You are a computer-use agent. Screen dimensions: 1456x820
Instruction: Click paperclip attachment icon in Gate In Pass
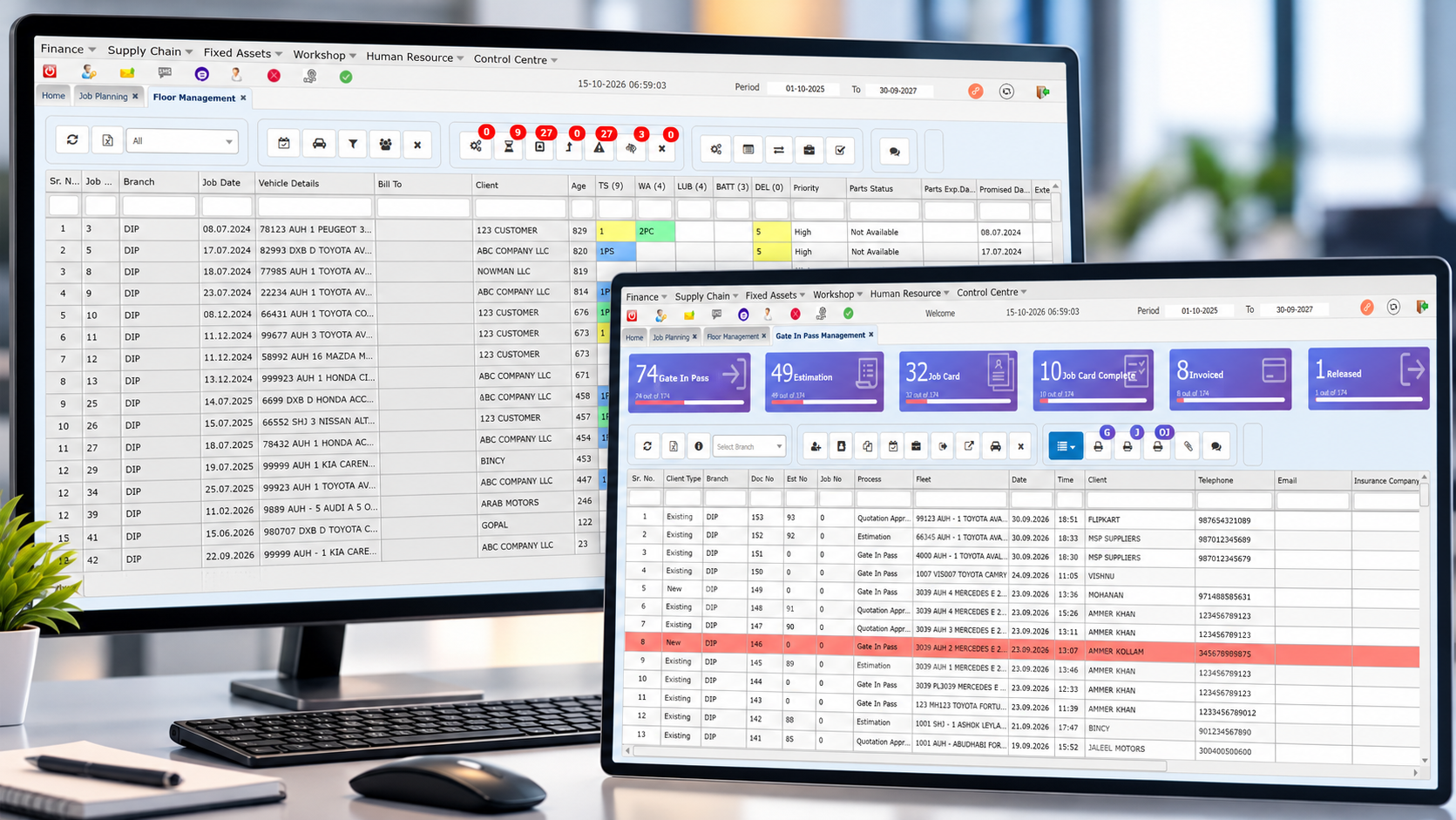pos(1188,446)
